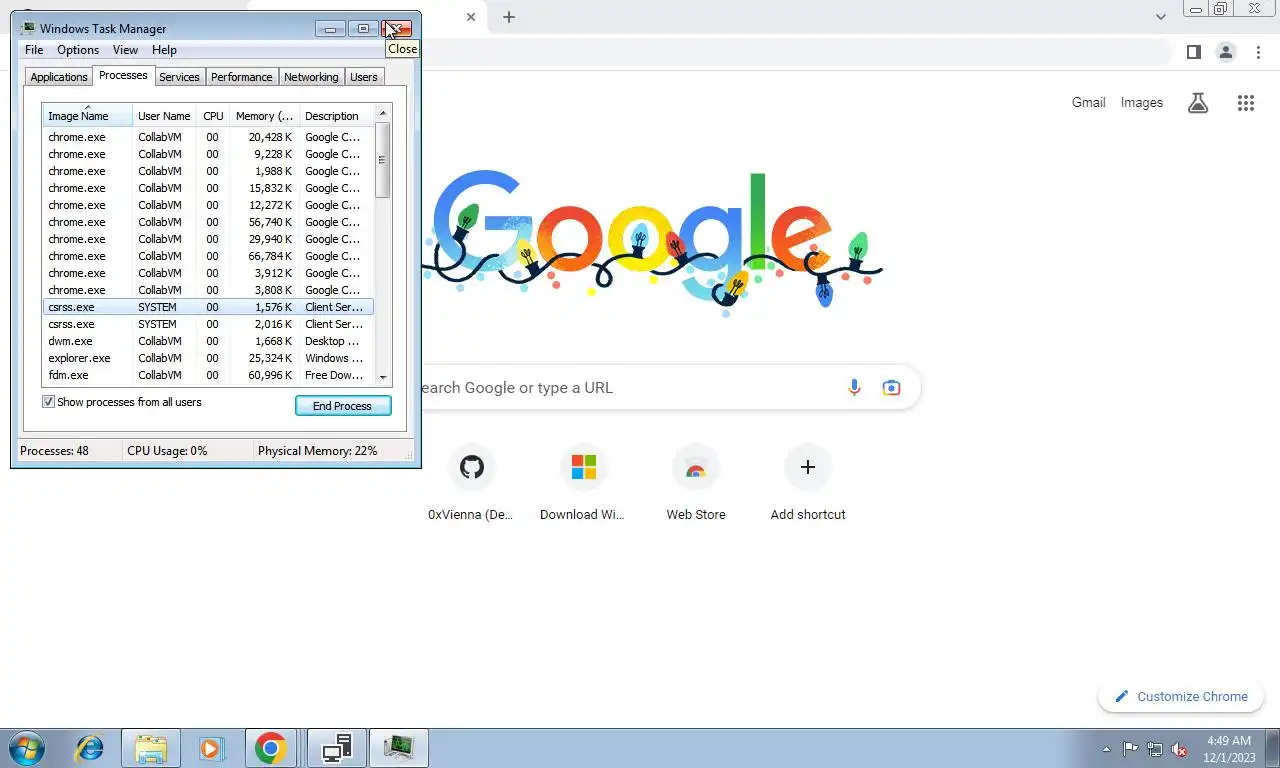The width and height of the screenshot is (1280, 768).
Task: Select chrome.exe row with 20,428 K
Action: [208, 137]
